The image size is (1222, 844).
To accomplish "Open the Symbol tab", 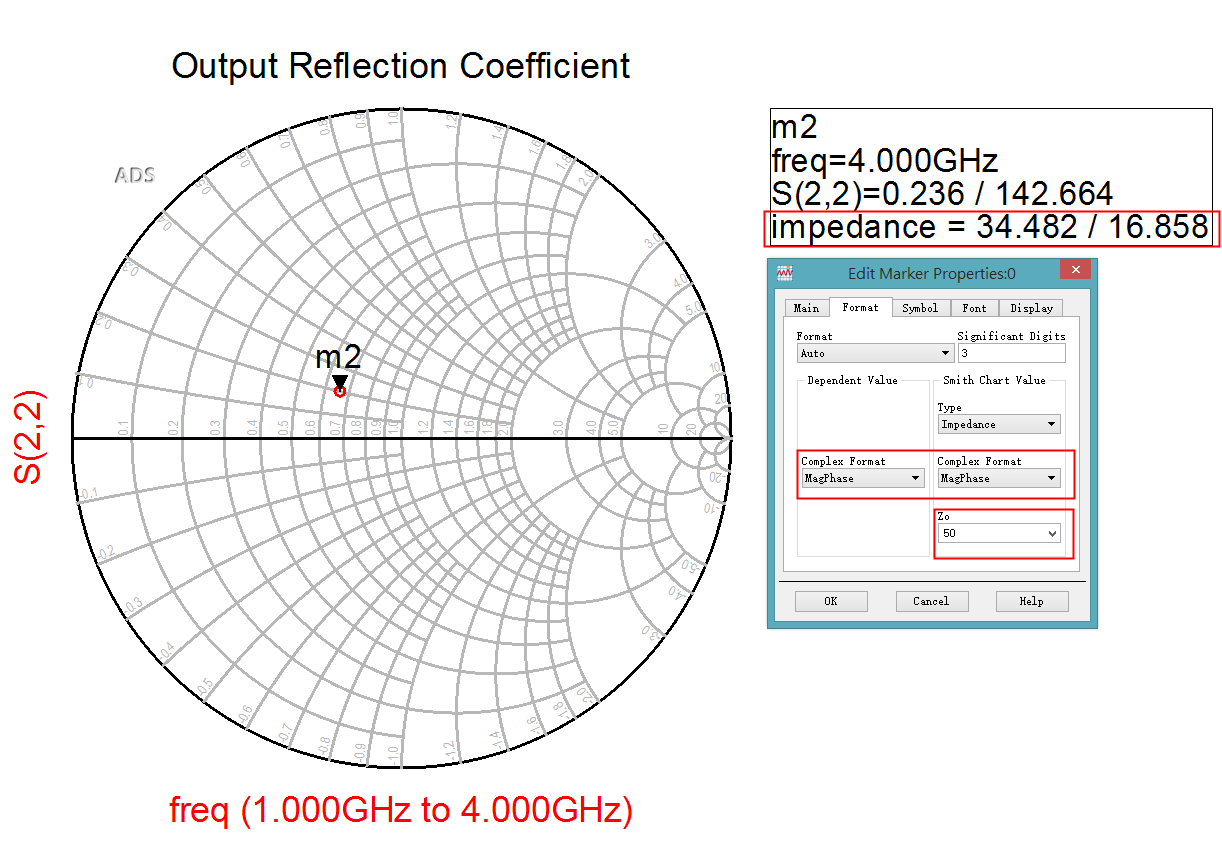I will (920, 308).
